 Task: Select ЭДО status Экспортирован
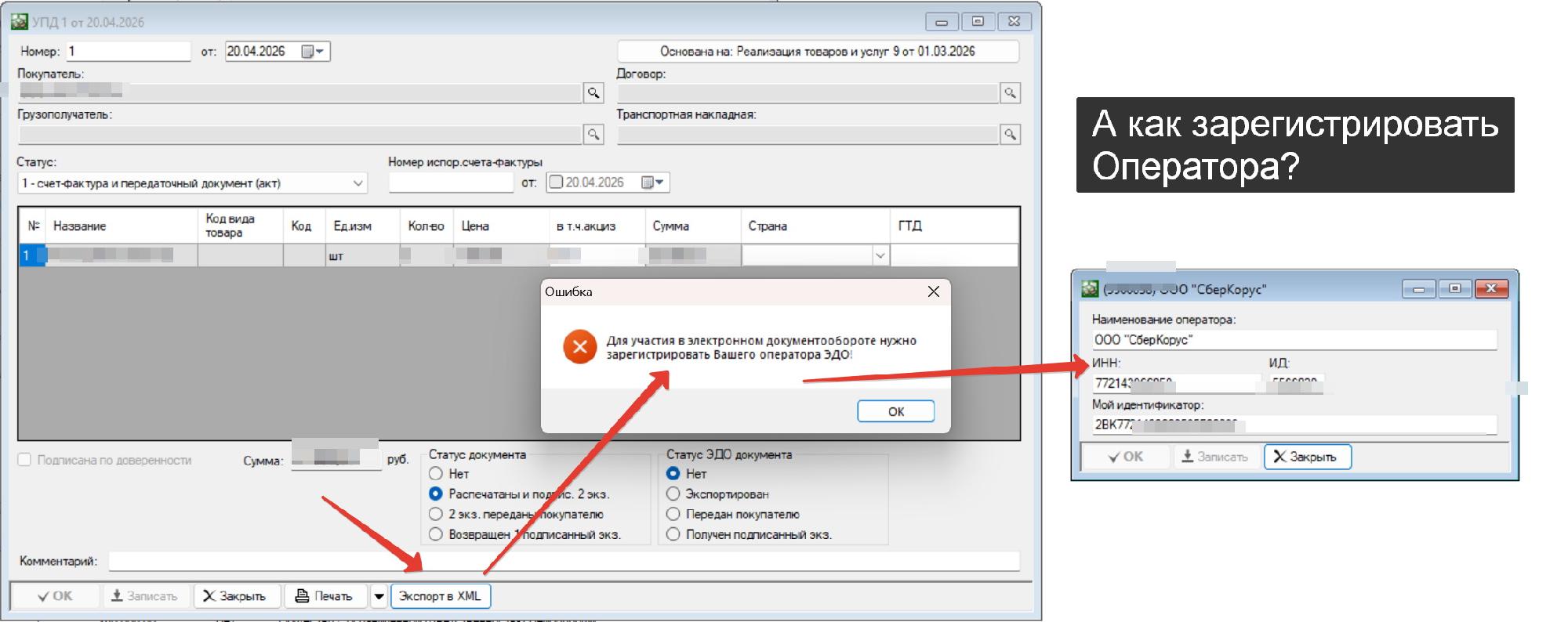pyautogui.click(x=673, y=494)
